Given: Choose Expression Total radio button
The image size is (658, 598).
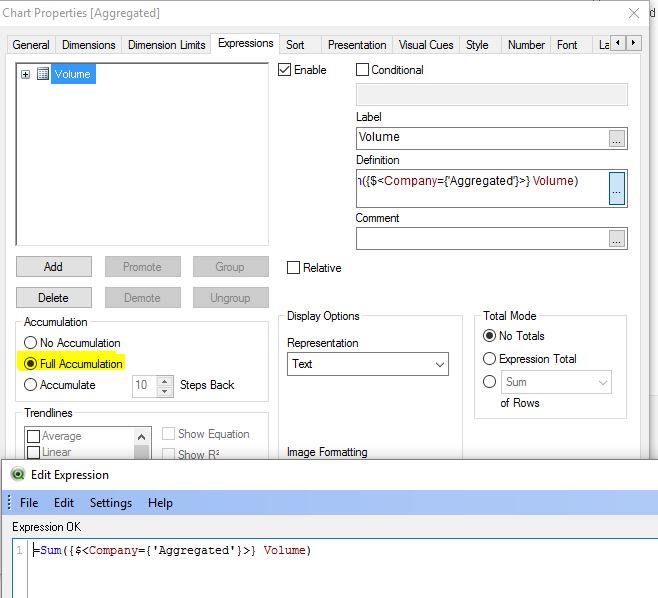Looking at the screenshot, I should [x=489, y=359].
